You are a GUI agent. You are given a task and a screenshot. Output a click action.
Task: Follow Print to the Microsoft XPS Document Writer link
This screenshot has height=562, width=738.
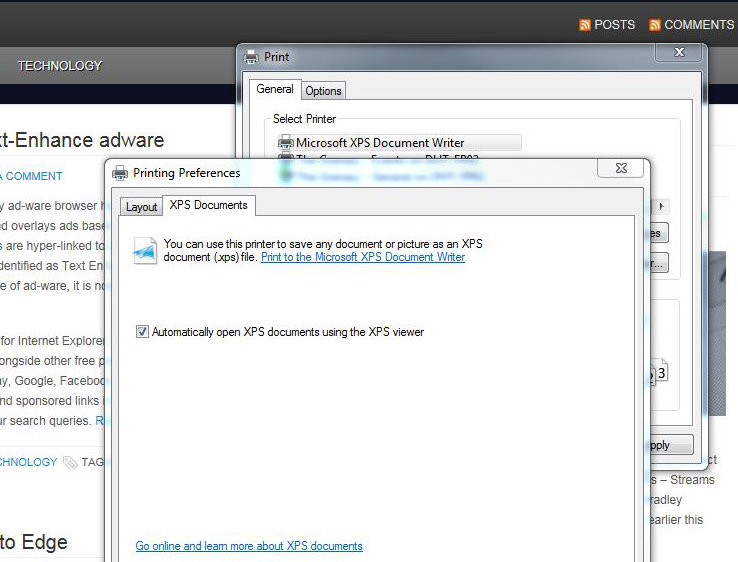tap(363, 257)
